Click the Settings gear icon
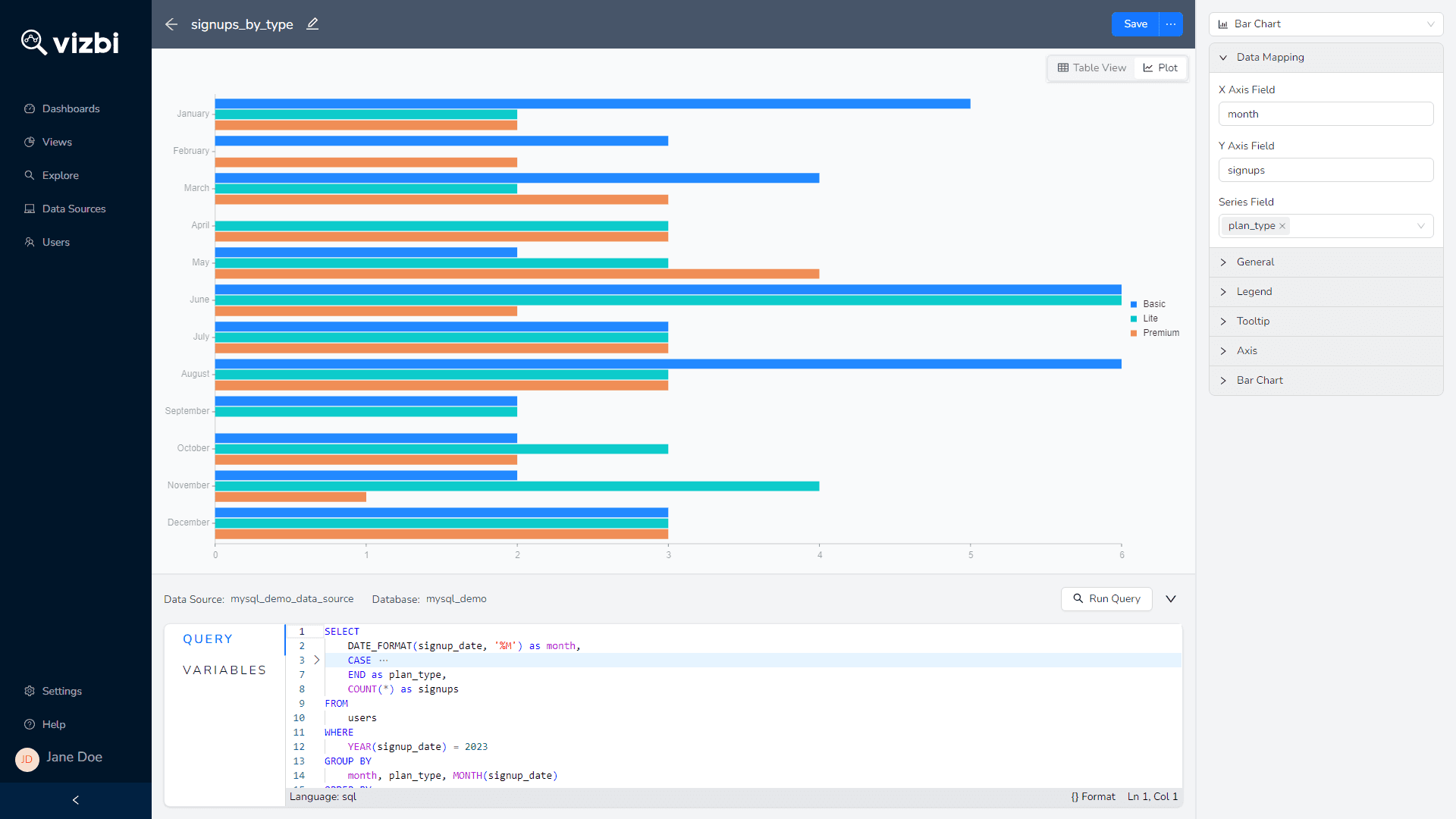Screen dimensions: 1456x819 coord(30,691)
